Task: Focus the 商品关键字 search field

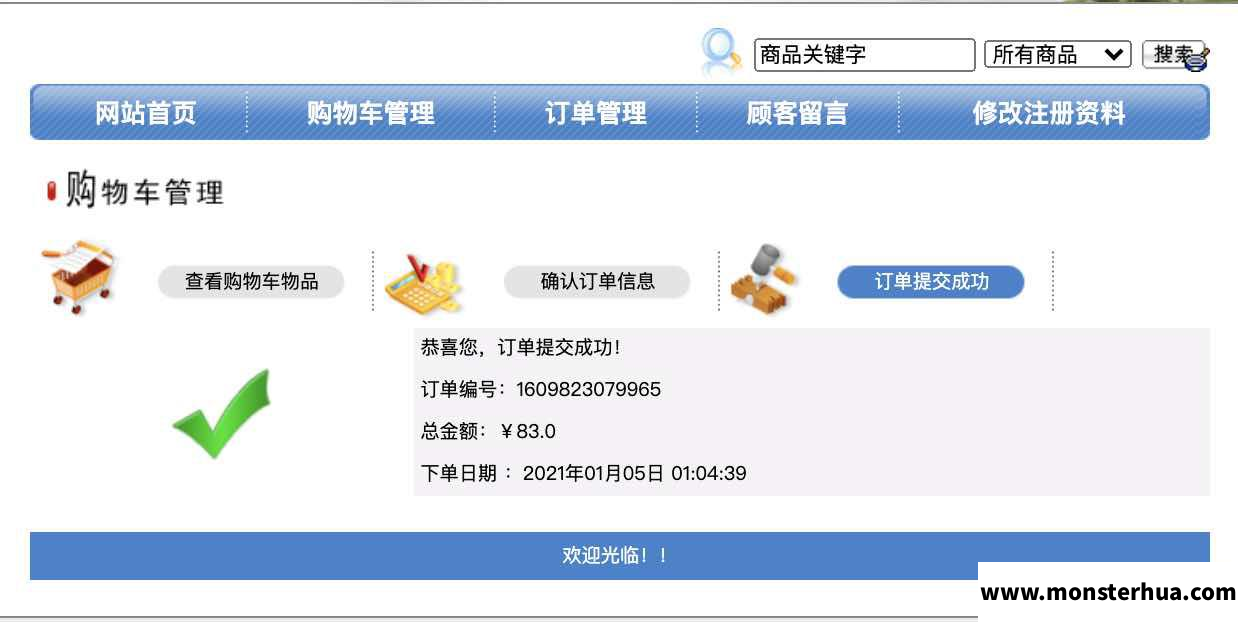Action: pos(864,55)
